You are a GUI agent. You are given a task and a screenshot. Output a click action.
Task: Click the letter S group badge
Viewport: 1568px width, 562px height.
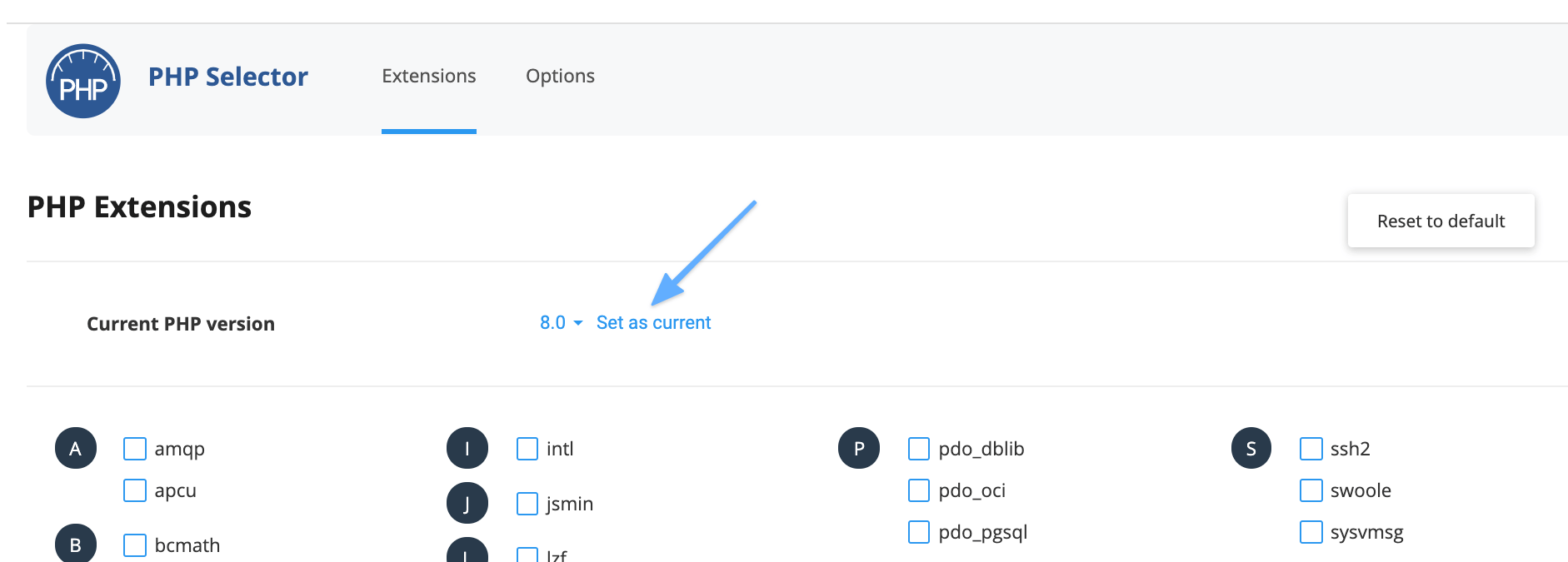(x=1251, y=448)
